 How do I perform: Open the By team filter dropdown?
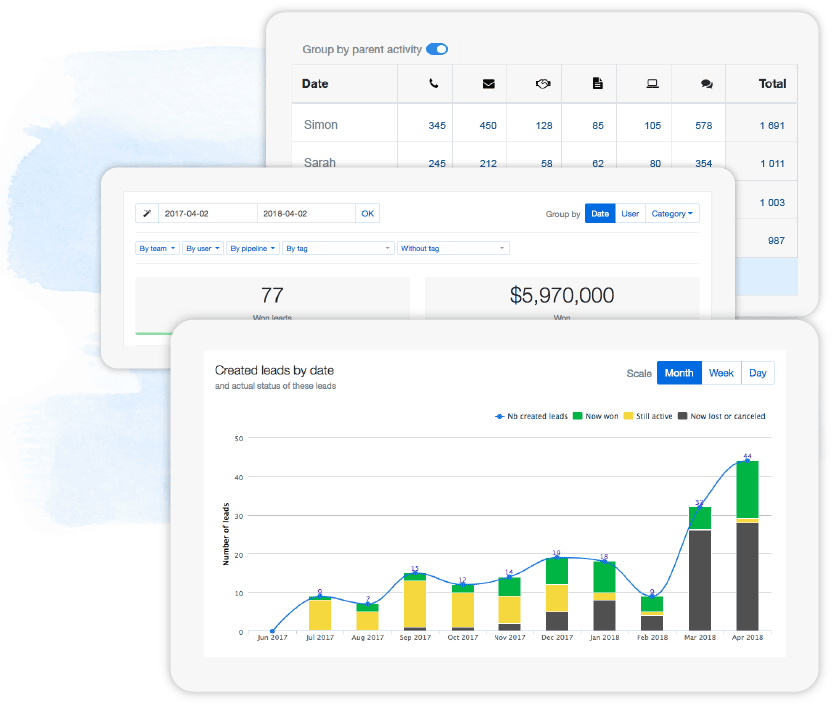157,248
